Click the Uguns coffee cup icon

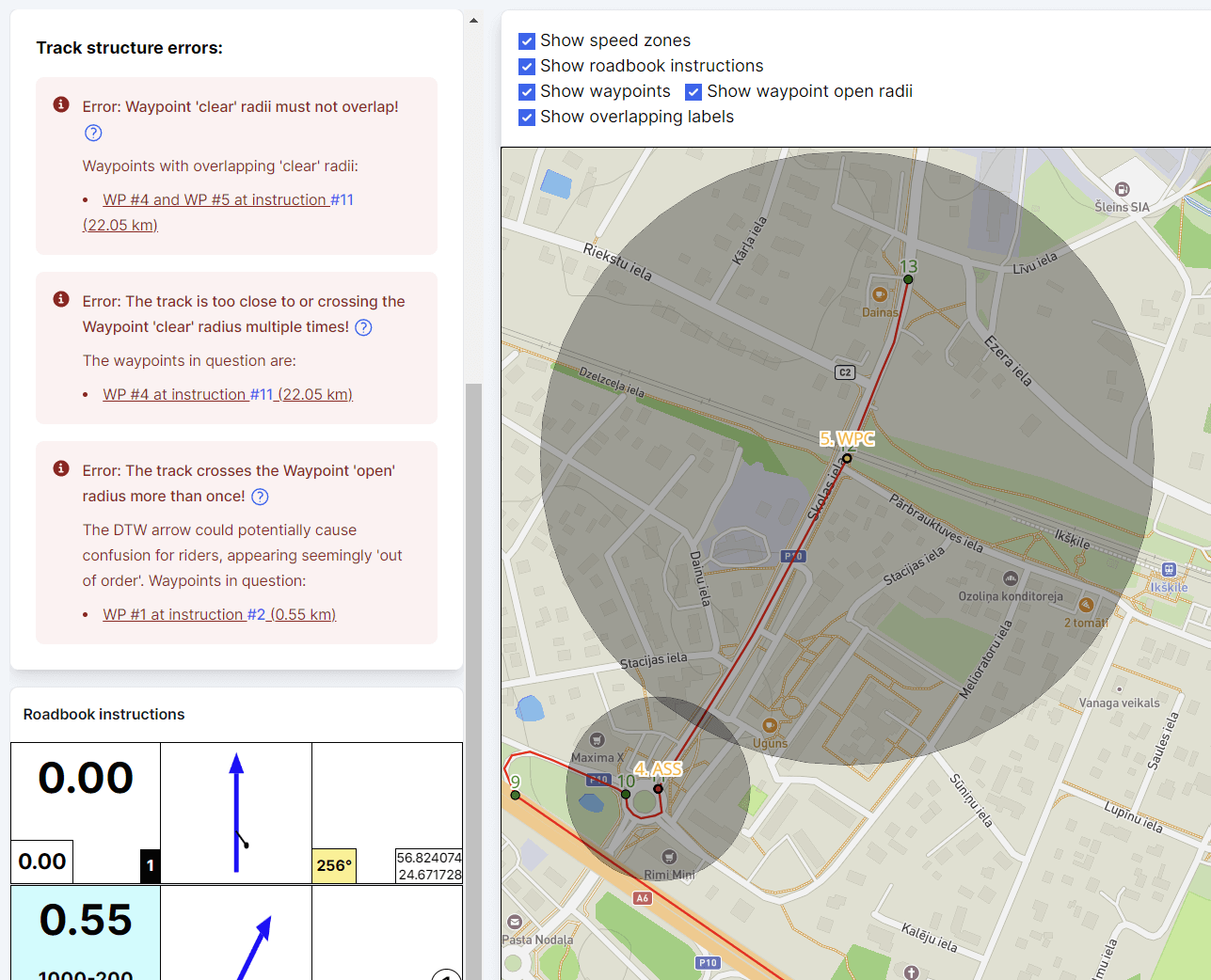pyautogui.click(x=769, y=726)
